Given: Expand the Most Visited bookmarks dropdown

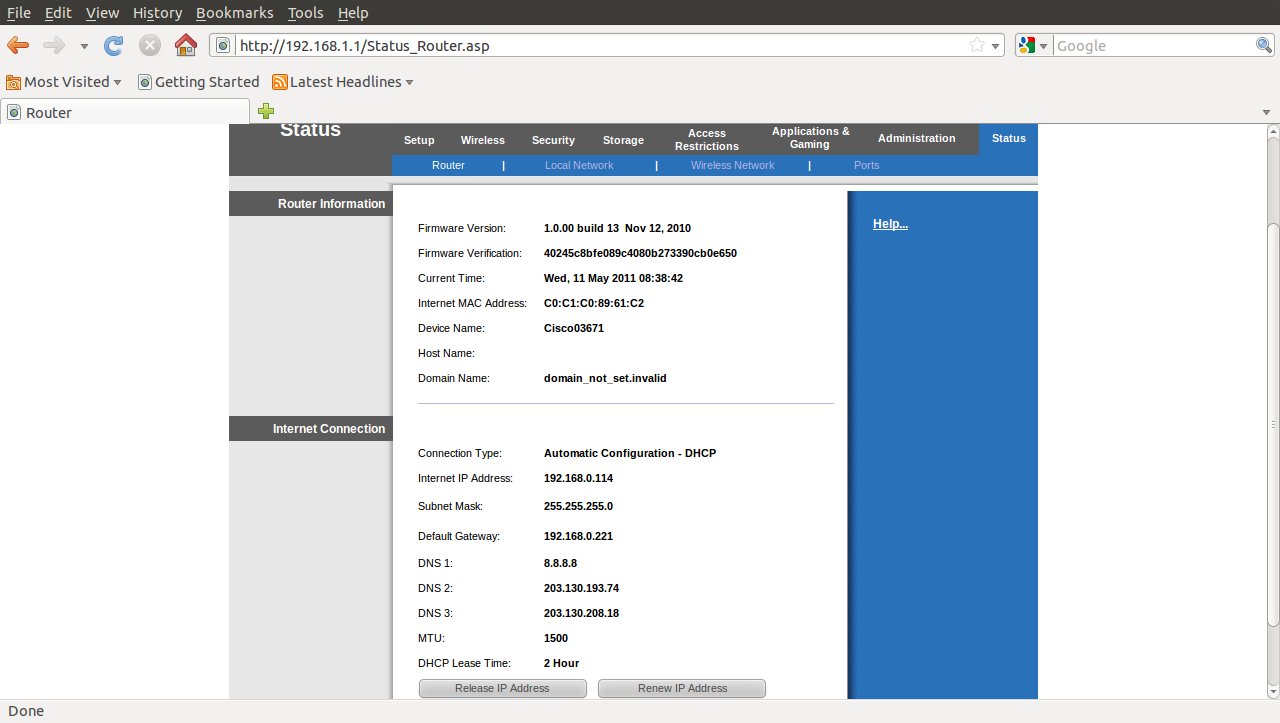Looking at the screenshot, I should point(117,82).
